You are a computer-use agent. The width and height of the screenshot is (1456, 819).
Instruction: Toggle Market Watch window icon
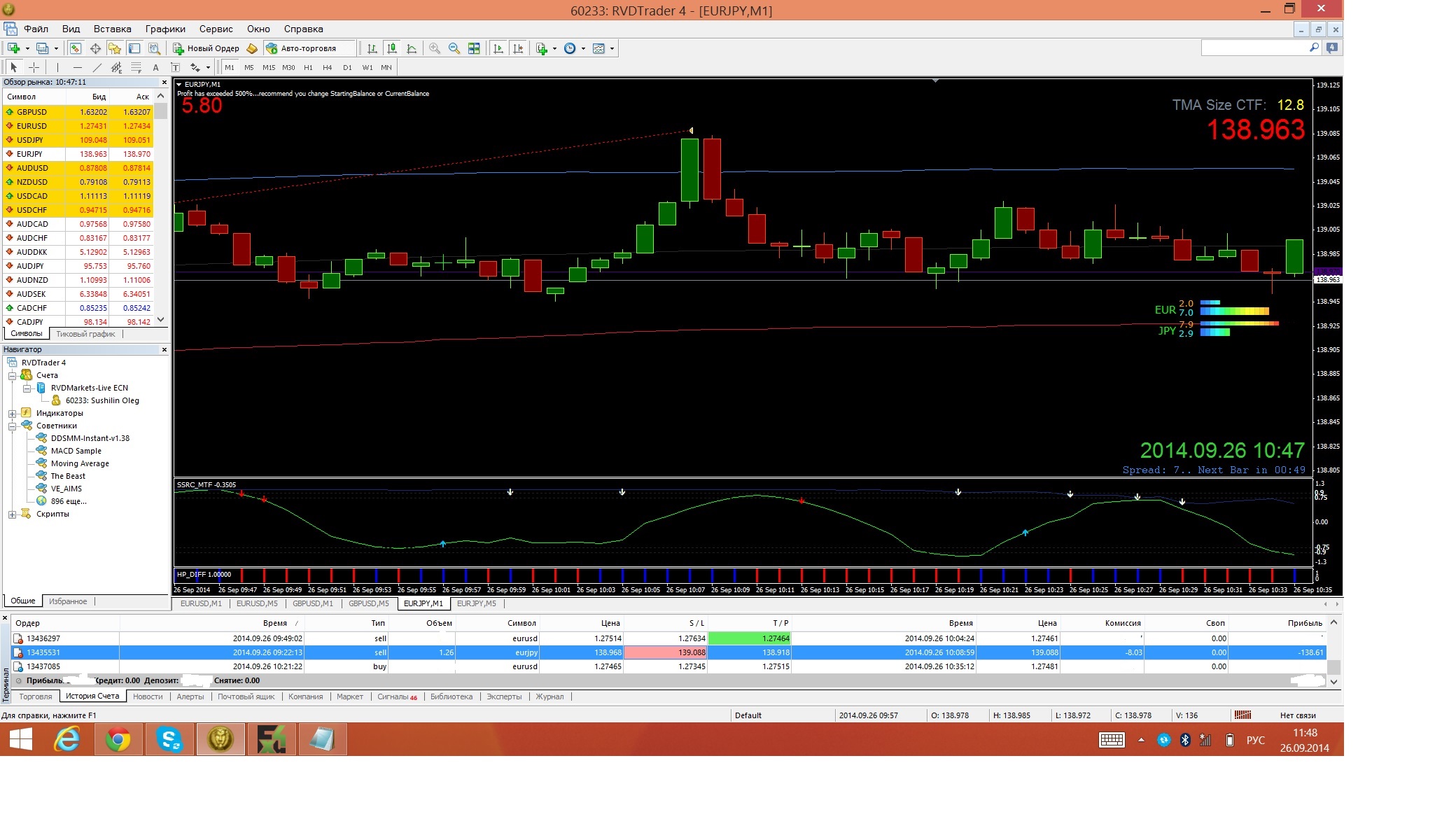[x=76, y=48]
